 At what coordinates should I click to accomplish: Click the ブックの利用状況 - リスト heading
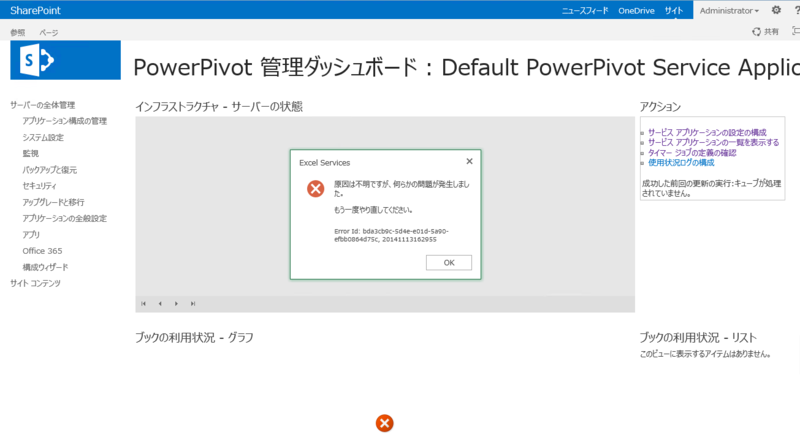coord(698,338)
